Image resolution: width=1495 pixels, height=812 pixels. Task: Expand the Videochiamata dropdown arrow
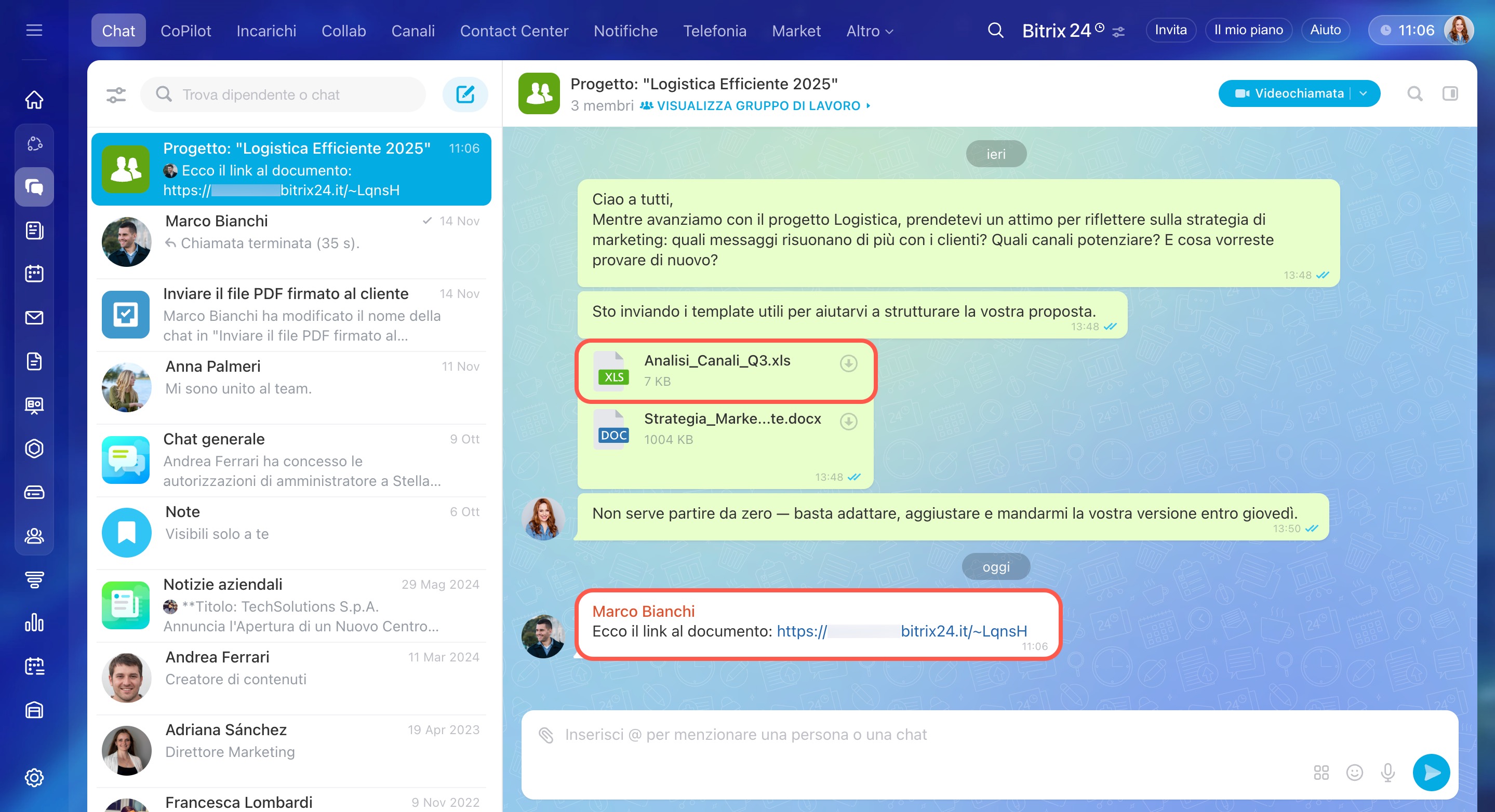point(1363,93)
